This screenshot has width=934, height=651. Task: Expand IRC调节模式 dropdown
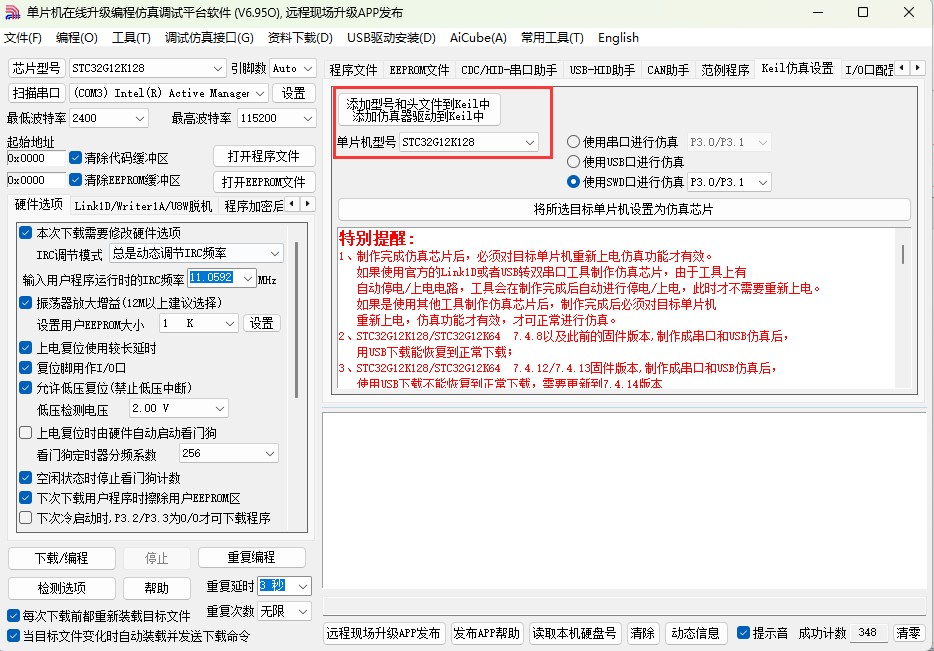pos(275,254)
